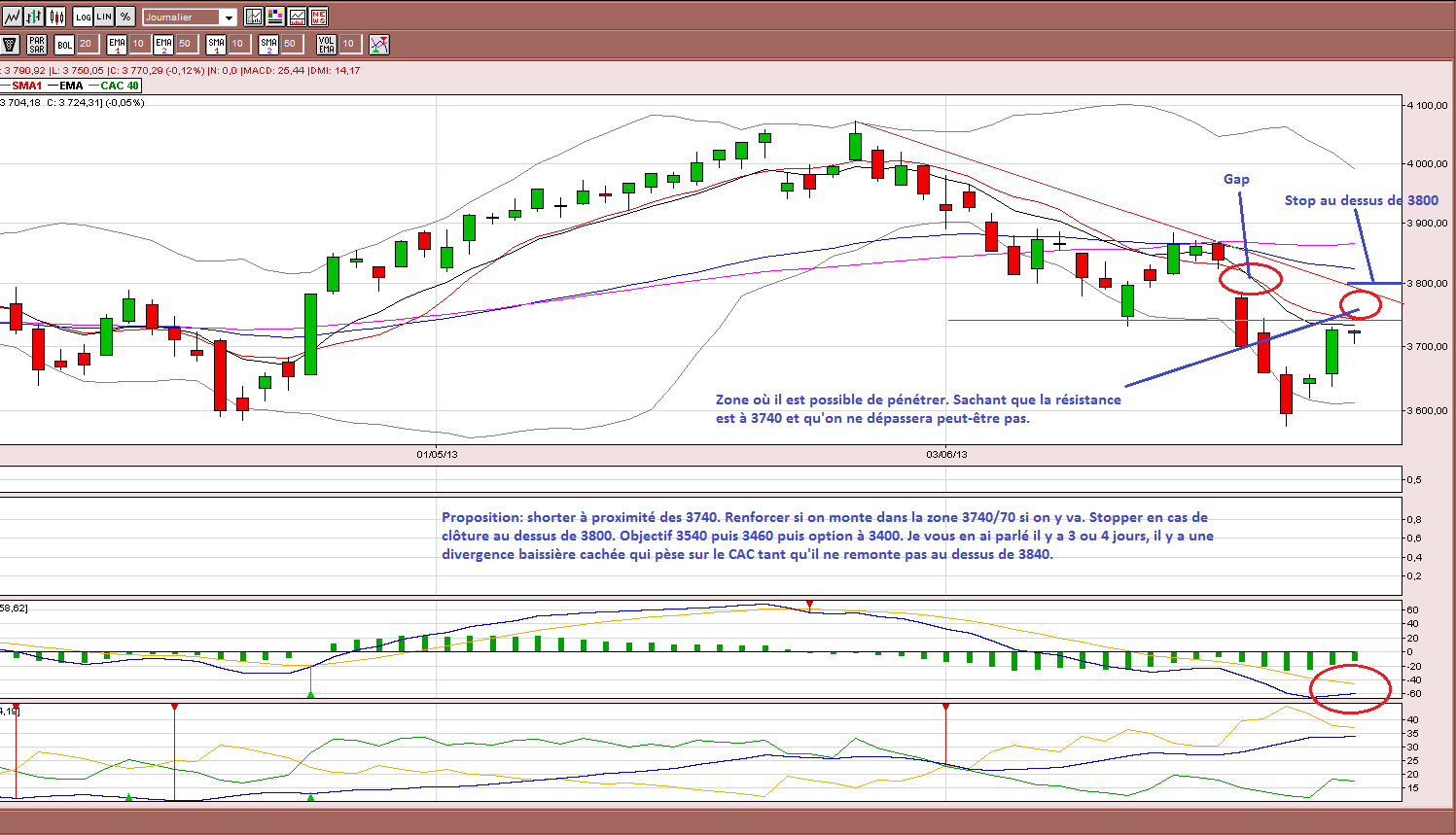The height and width of the screenshot is (835, 1456).
Task: Edit the EMA 2 period field
Action: 186,44
